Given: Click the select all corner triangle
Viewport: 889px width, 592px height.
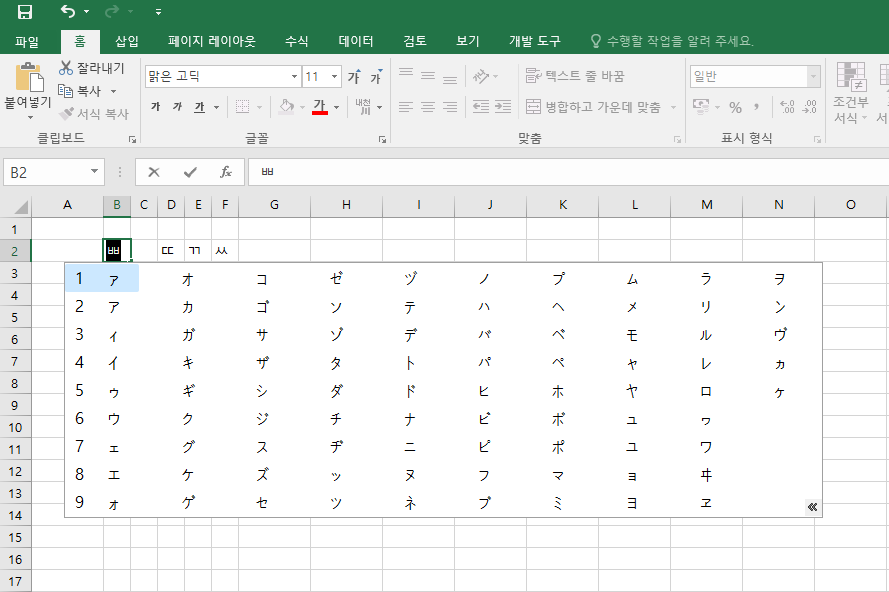Looking at the screenshot, I should point(20,207).
